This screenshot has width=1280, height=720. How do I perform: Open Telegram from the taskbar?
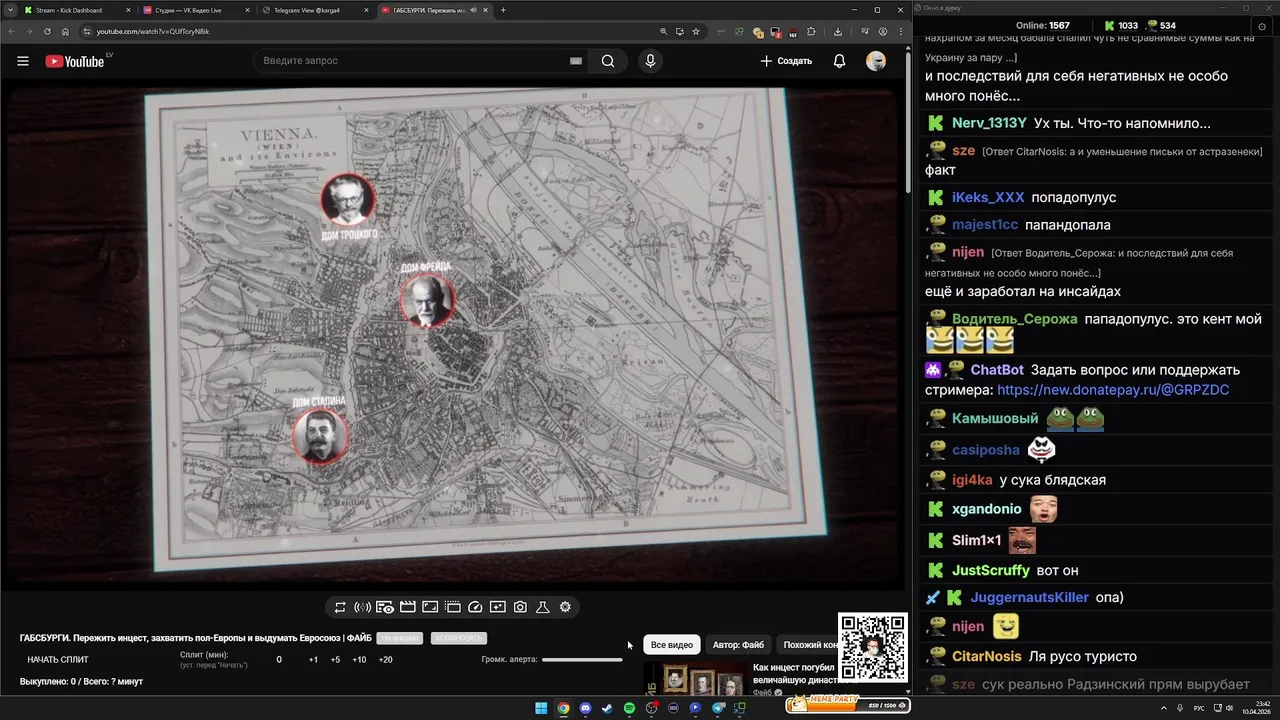[718, 708]
